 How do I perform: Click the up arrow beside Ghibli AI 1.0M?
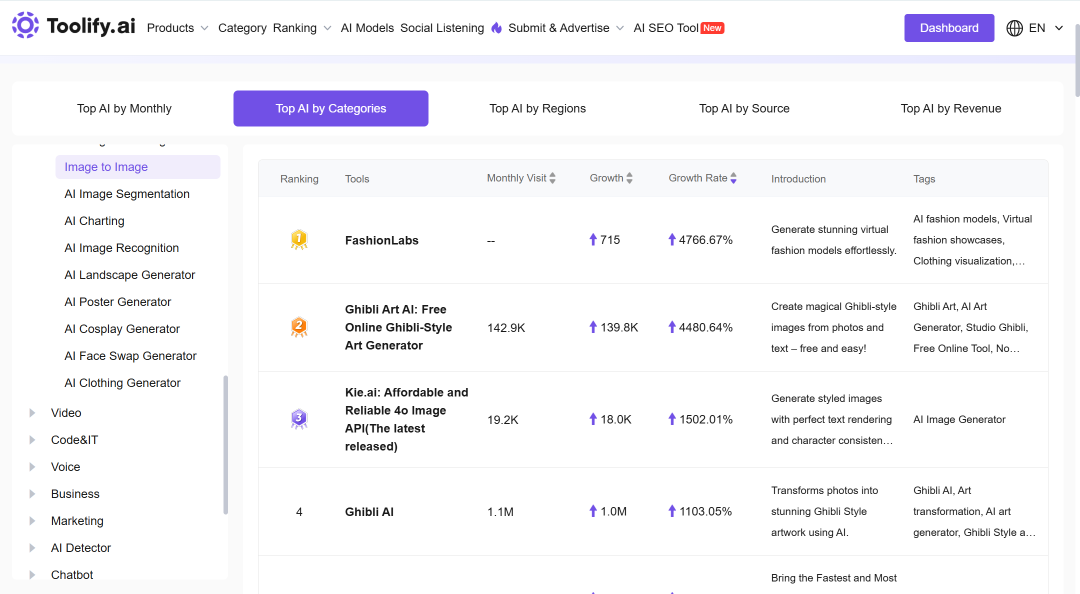593,511
